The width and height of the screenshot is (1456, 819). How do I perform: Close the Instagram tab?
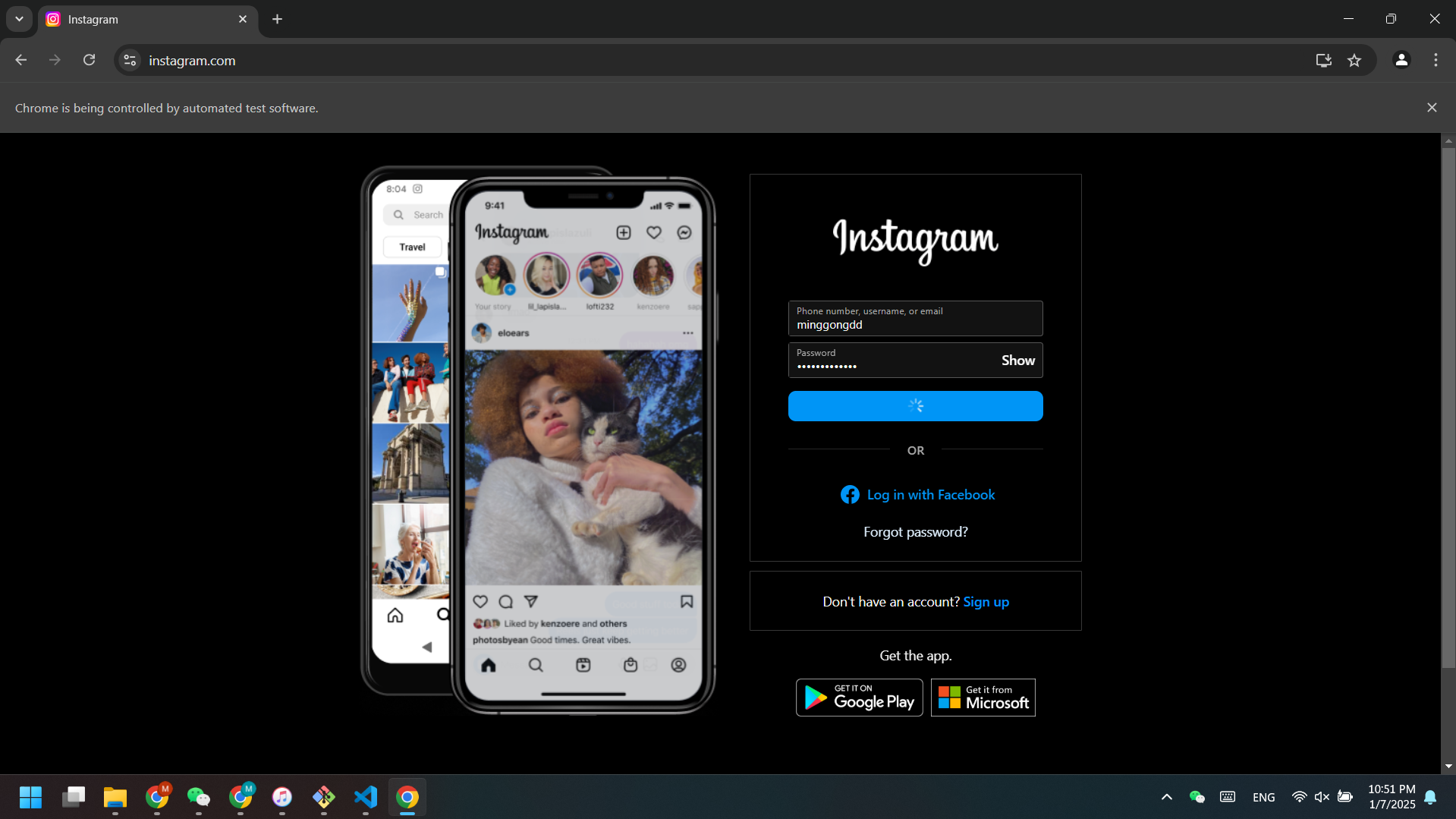(x=243, y=19)
